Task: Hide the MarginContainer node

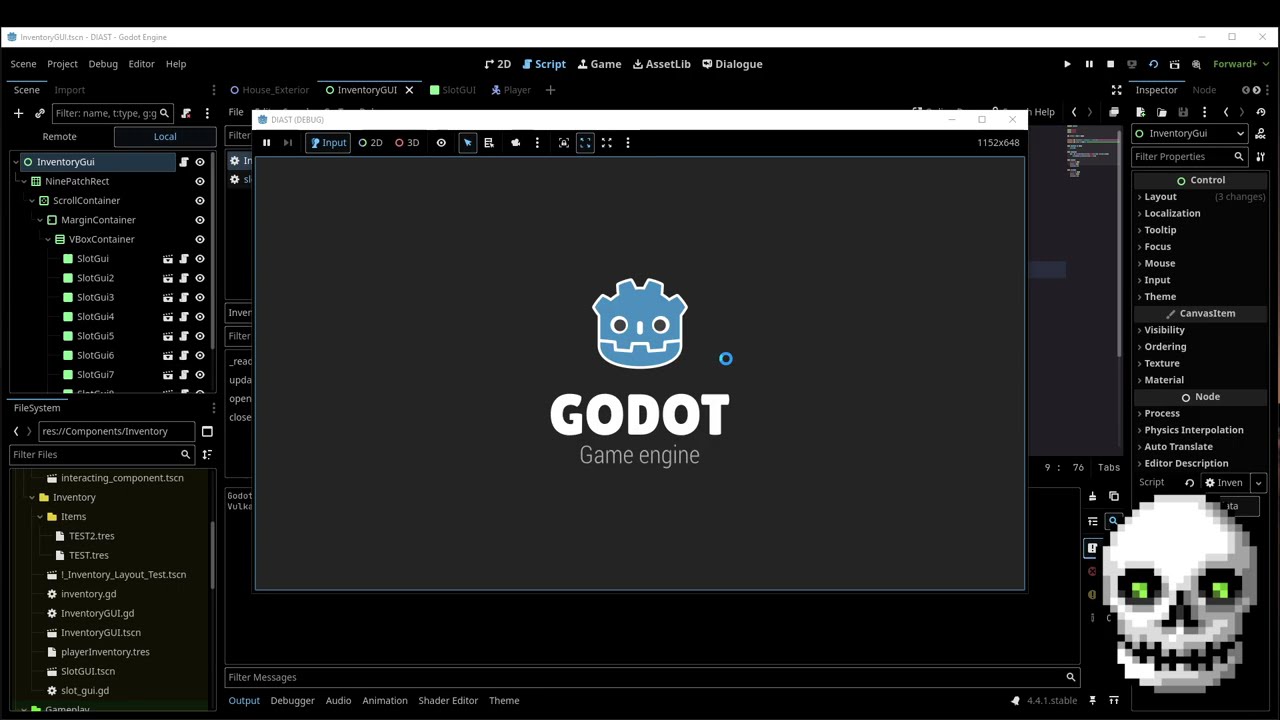Action: (200, 220)
